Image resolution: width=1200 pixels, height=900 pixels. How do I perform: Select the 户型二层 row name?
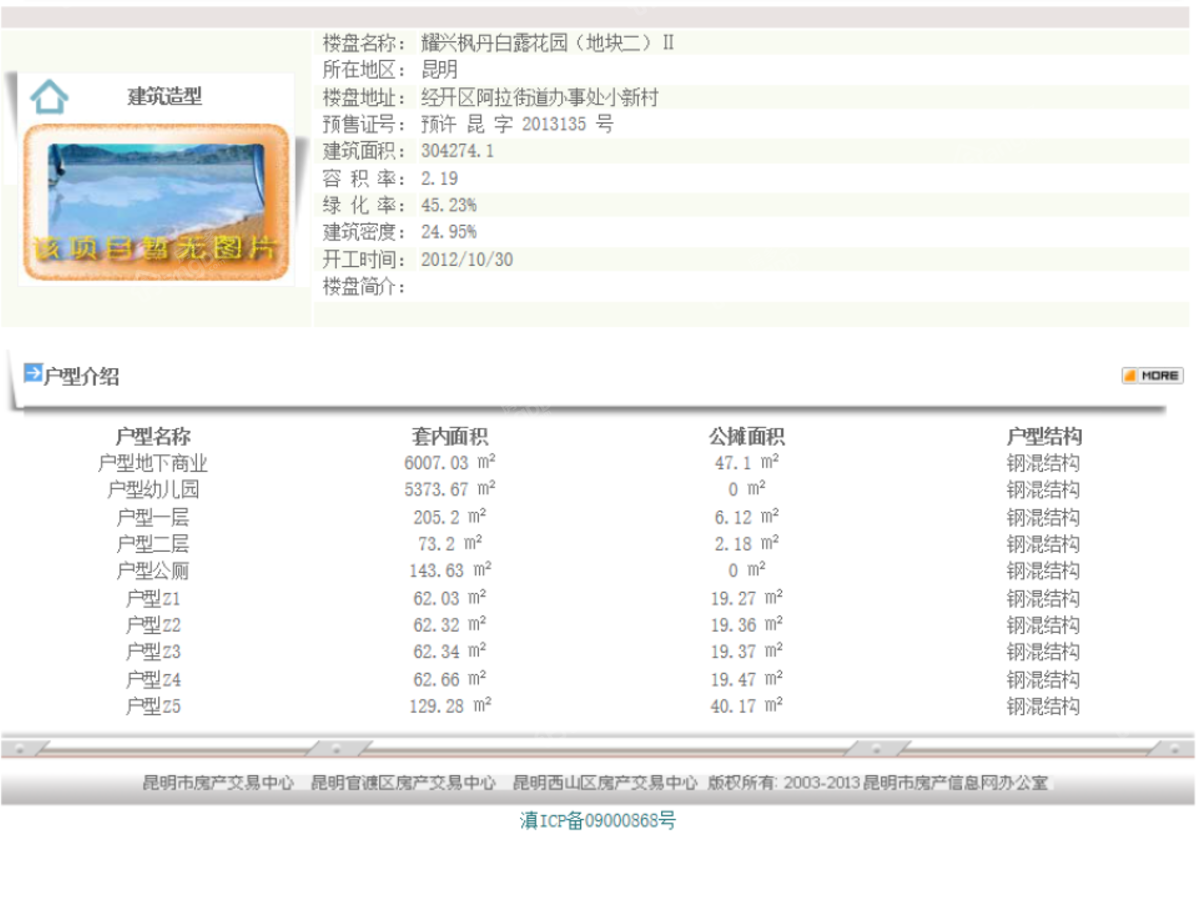click(x=153, y=545)
